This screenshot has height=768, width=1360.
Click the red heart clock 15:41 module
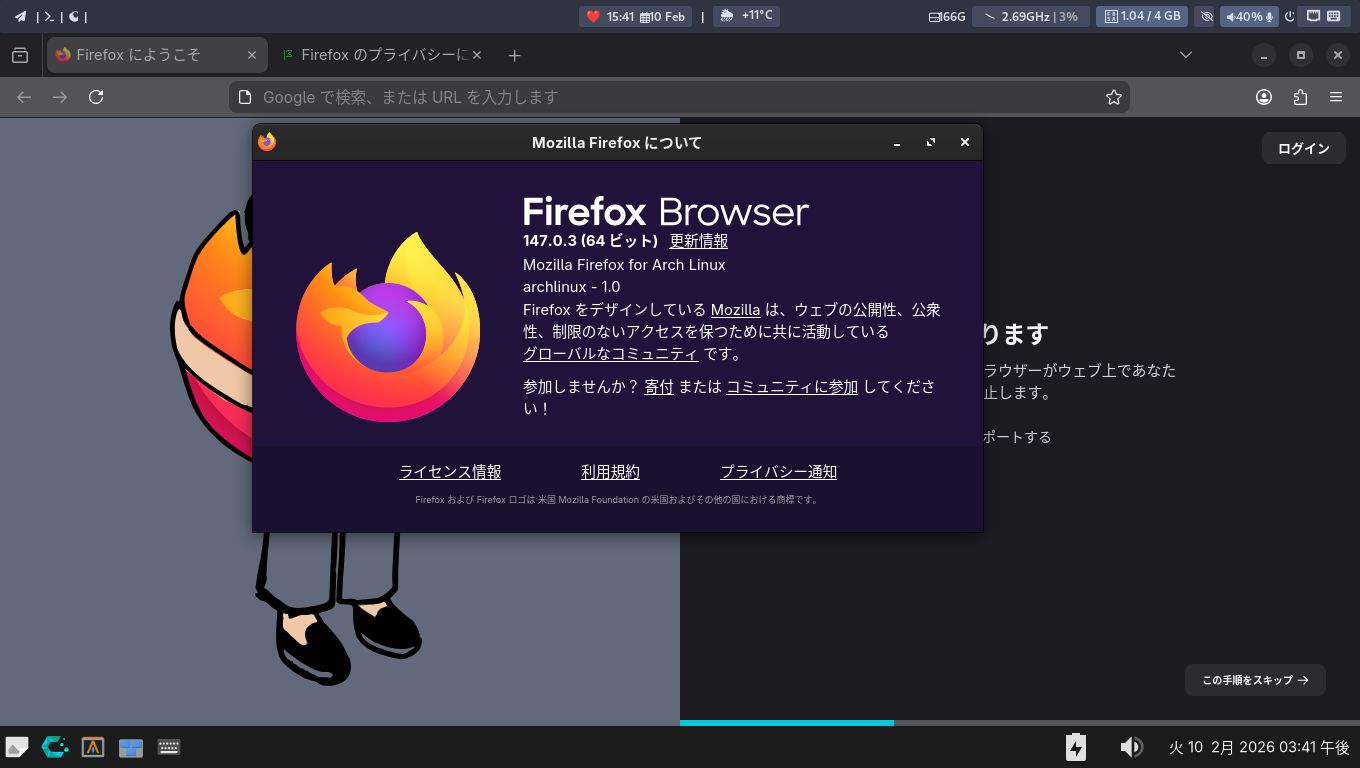(x=609, y=16)
